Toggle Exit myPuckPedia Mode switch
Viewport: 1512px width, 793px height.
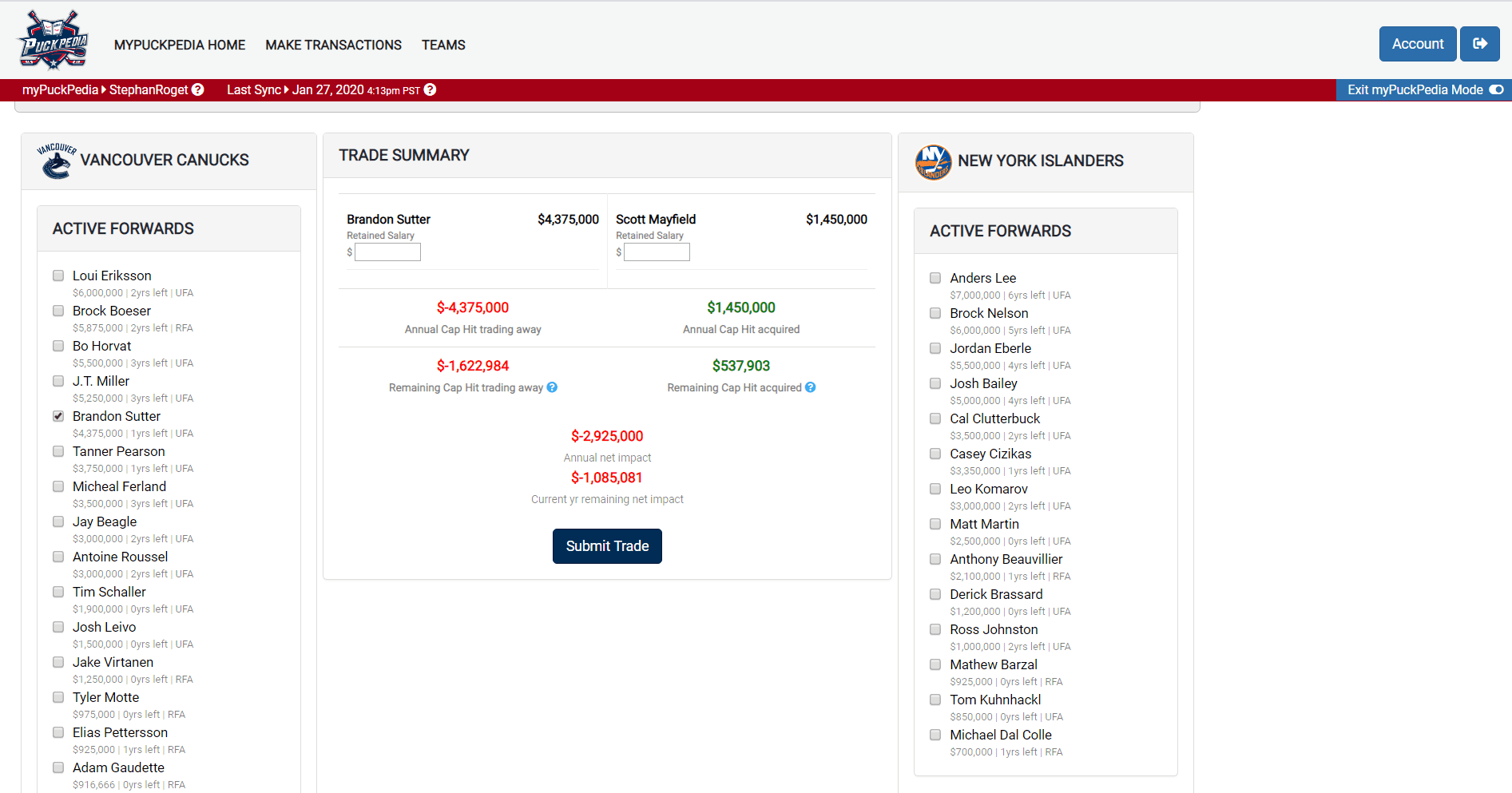coord(1496,90)
